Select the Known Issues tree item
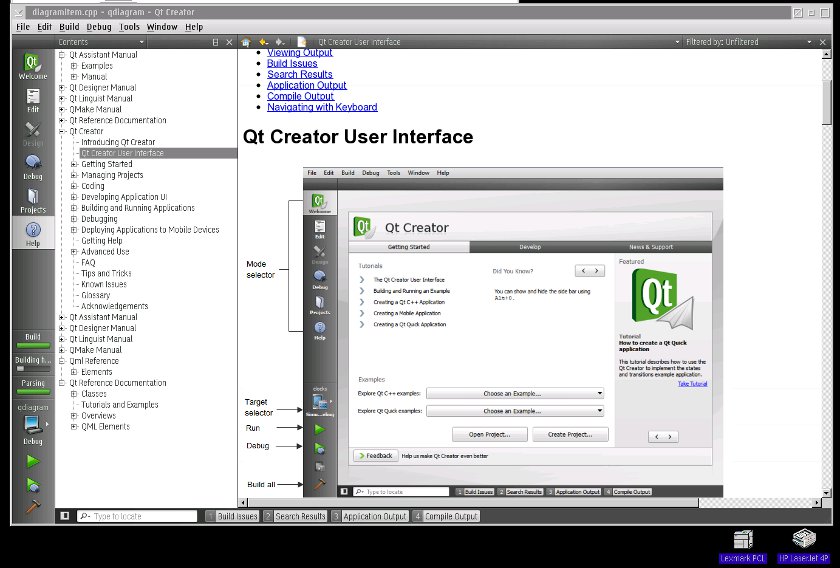This screenshot has width=840, height=568. click(103, 285)
